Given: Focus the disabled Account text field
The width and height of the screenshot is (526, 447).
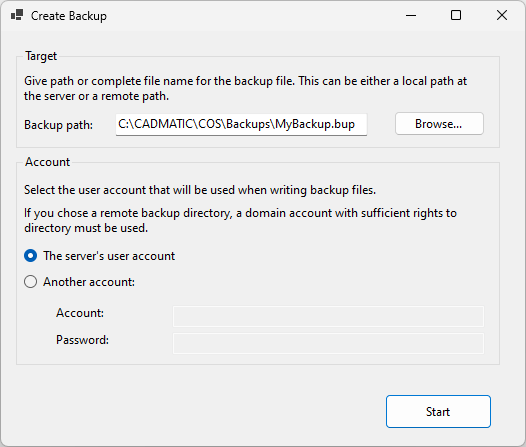Looking at the screenshot, I should click(328, 316).
